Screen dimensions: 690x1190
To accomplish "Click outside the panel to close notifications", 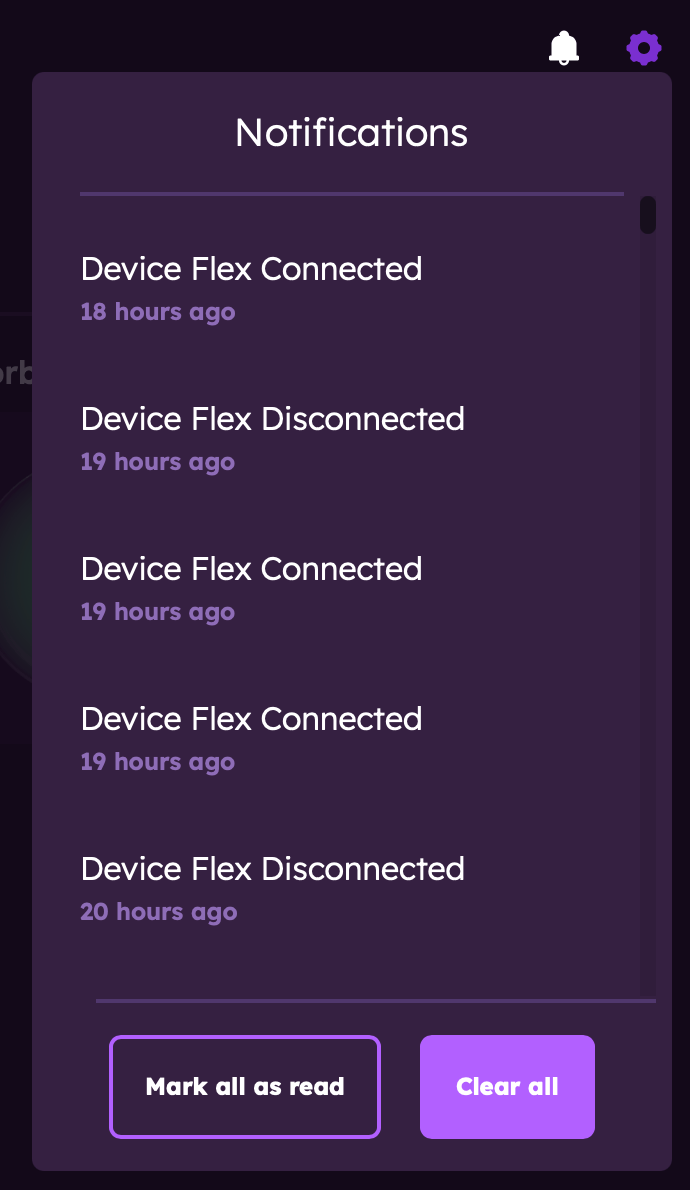I will click(15, 600).
